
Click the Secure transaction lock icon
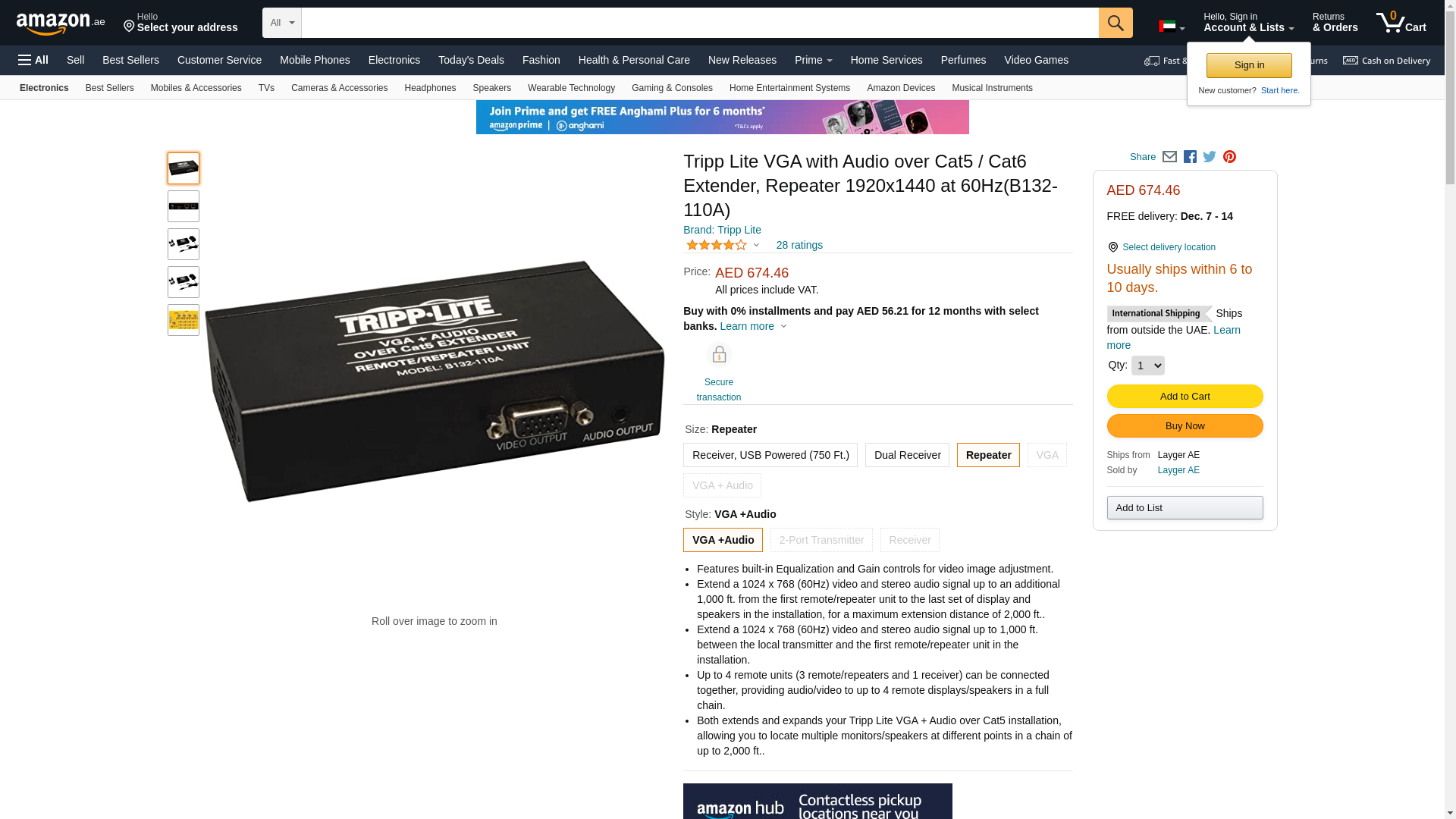tap(719, 354)
